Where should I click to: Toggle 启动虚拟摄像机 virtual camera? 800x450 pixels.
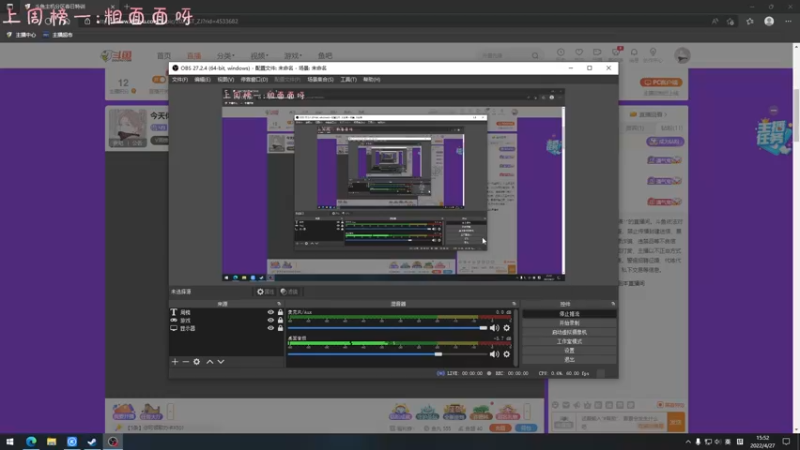click(569, 332)
